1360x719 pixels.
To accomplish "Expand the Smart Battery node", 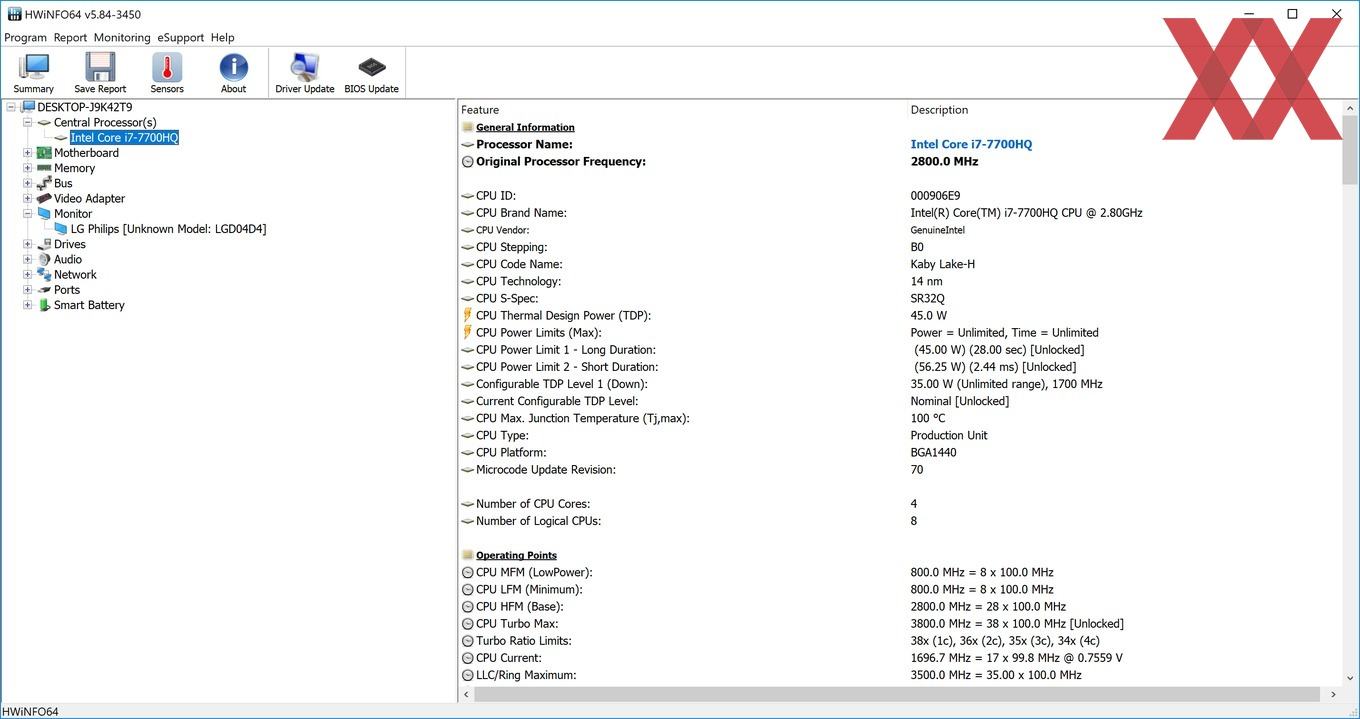I will tap(28, 305).
